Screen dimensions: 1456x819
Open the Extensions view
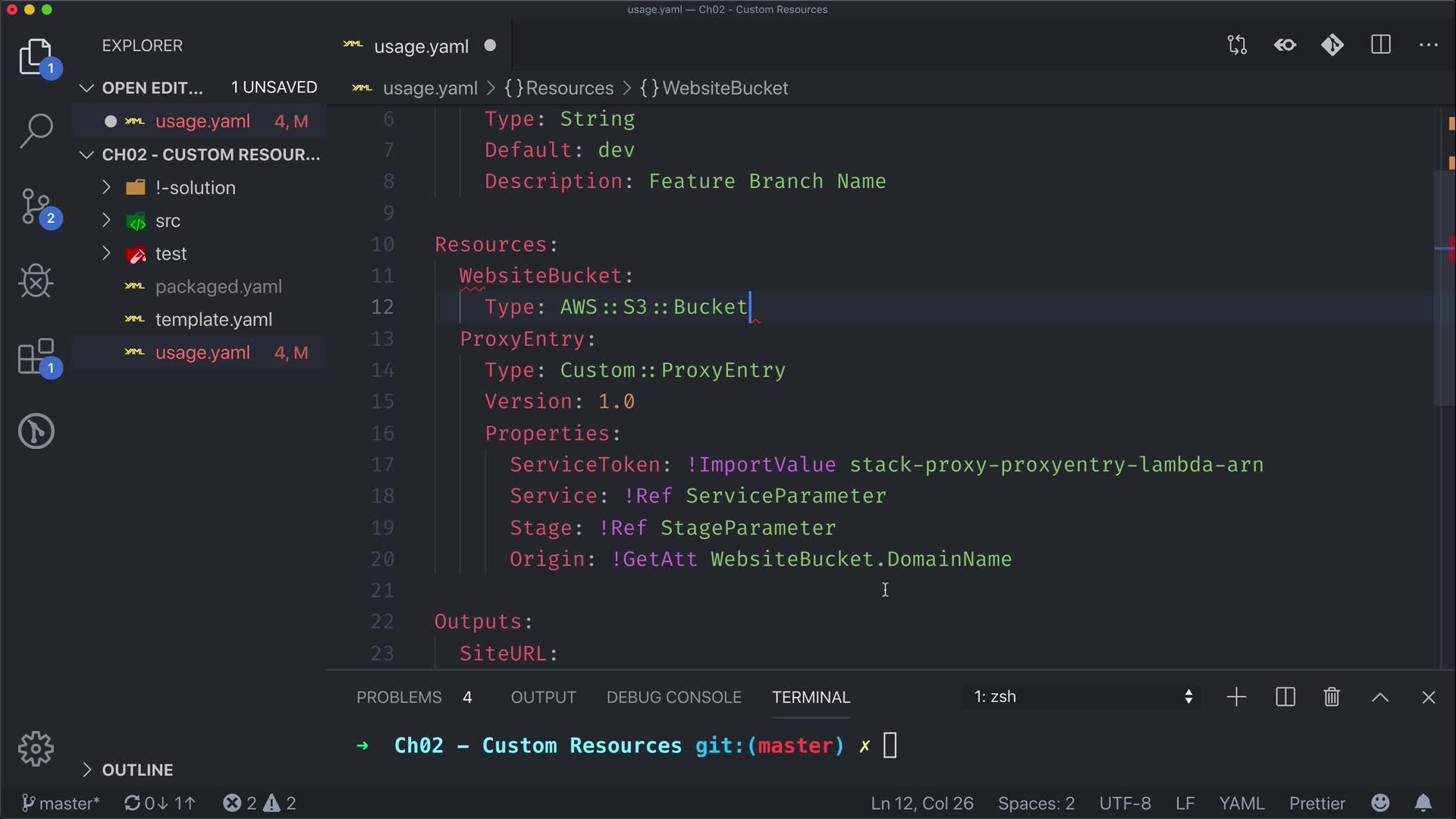36,356
